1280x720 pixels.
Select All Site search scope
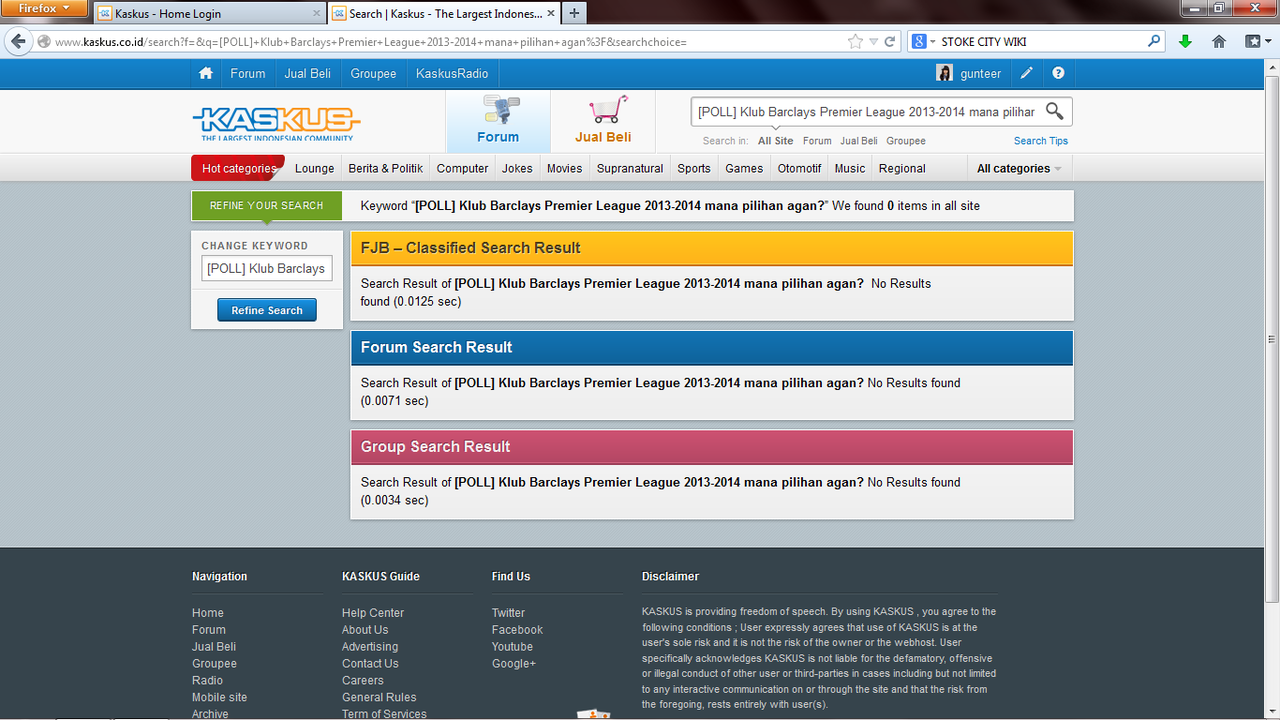(776, 141)
